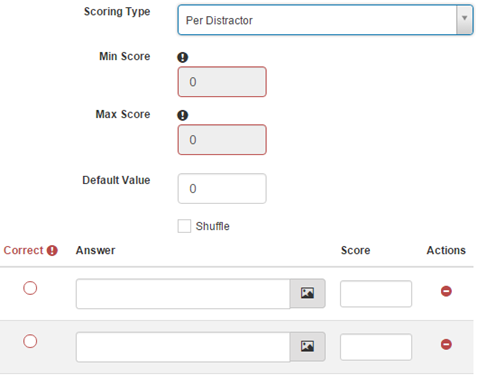
Task: Click the Min Score label
Action: [125, 56]
